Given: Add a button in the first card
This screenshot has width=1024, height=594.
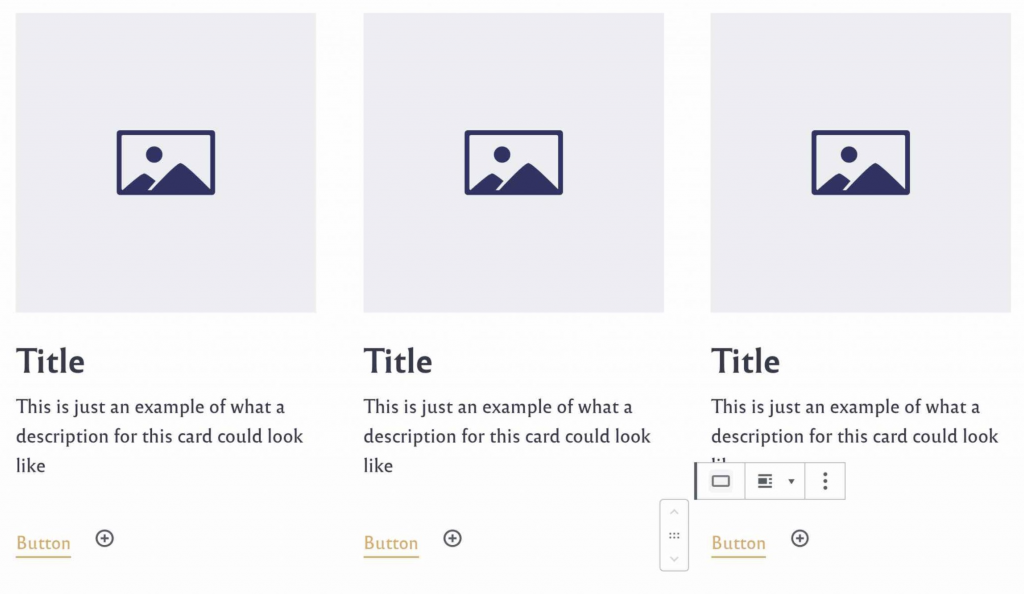Looking at the screenshot, I should pyautogui.click(x=105, y=539).
